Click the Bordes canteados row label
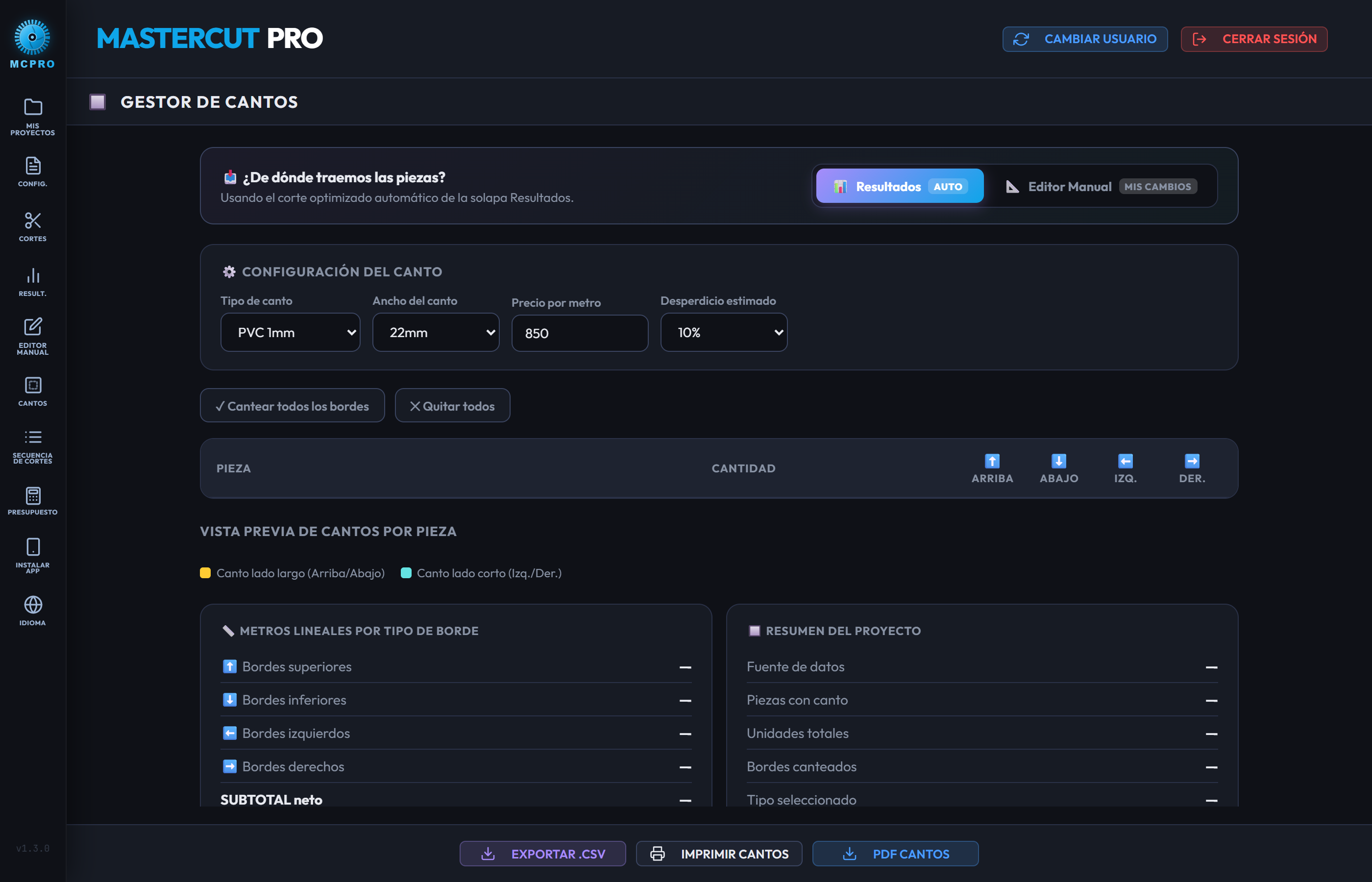The height and width of the screenshot is (882, 1372). [x=802, y=766]
